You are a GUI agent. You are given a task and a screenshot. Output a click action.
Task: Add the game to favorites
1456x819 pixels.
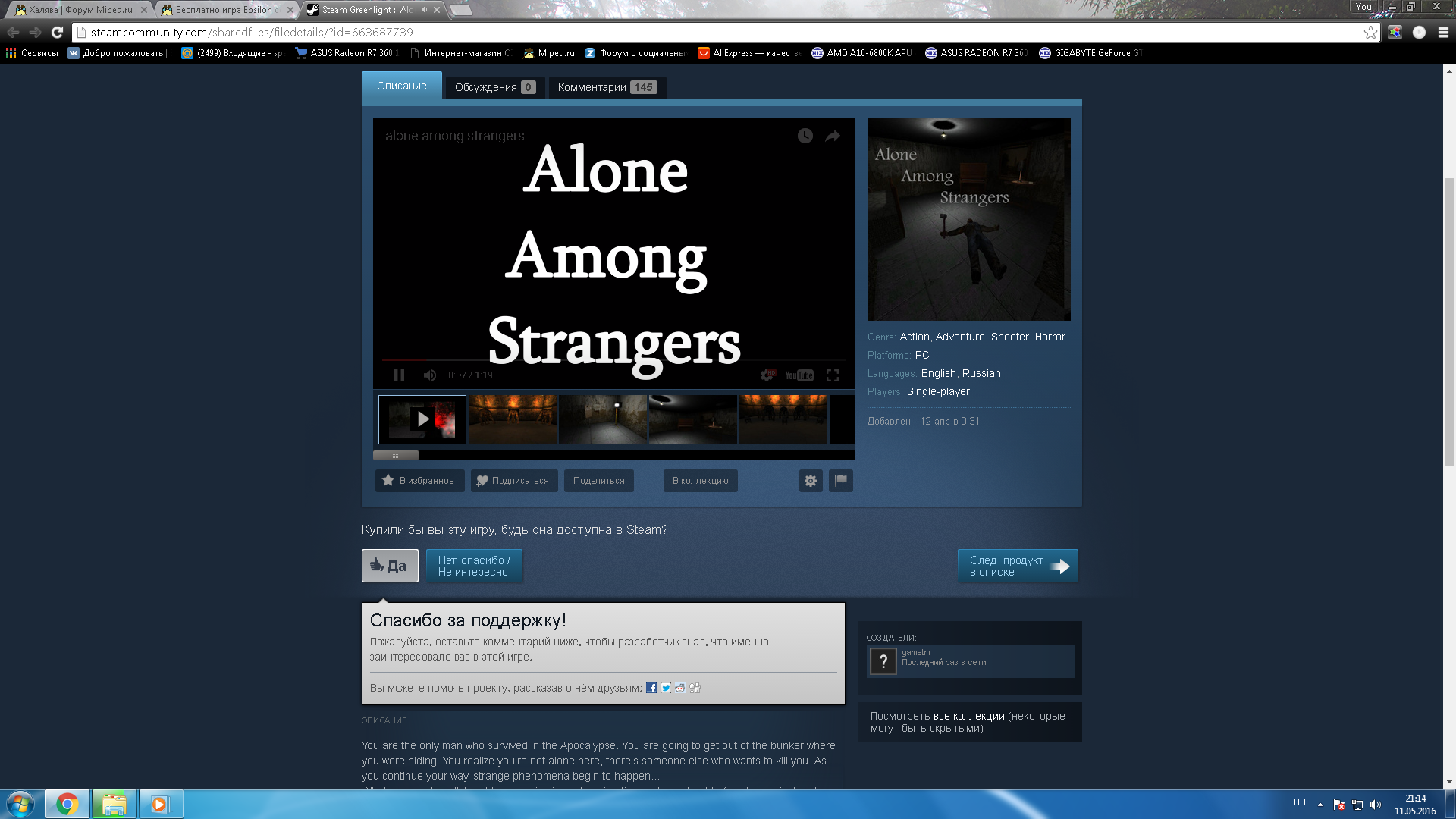click(x=419, y=481)
